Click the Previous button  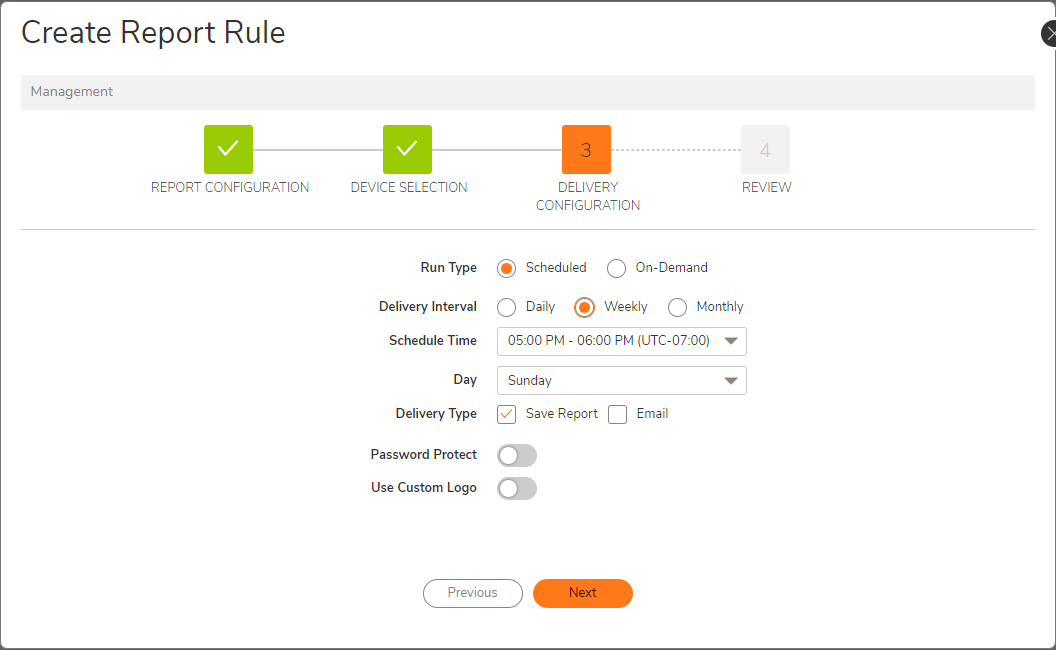click(x=473, y=593)
